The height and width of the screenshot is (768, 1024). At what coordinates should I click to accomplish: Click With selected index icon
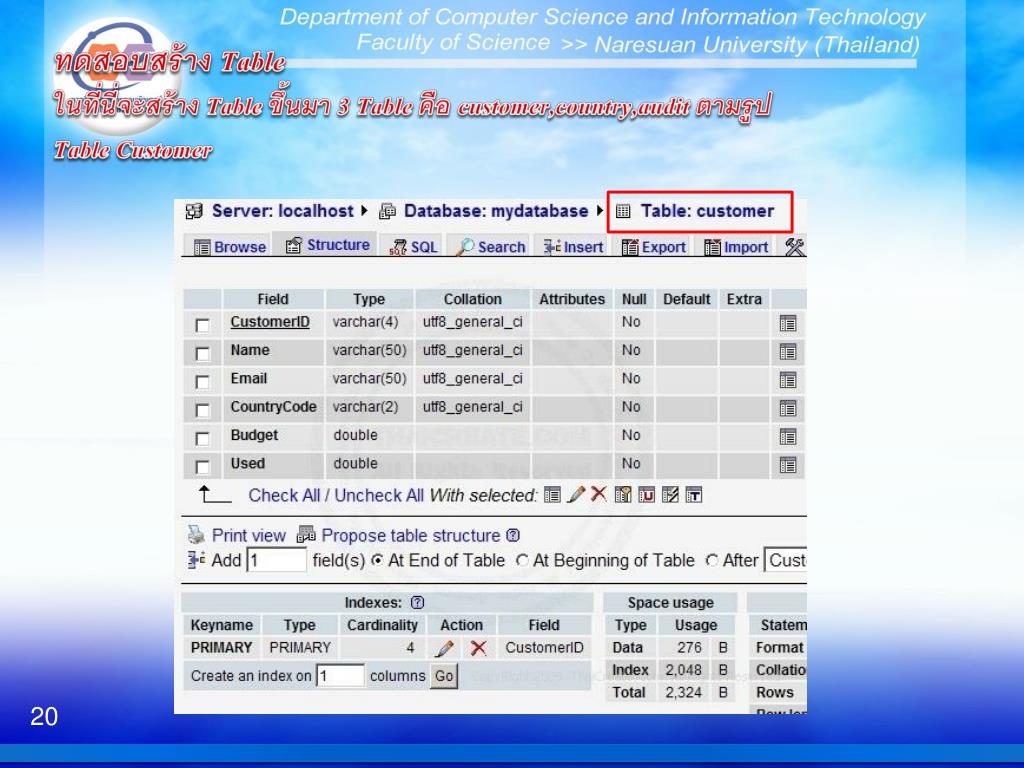click(670, 494)
